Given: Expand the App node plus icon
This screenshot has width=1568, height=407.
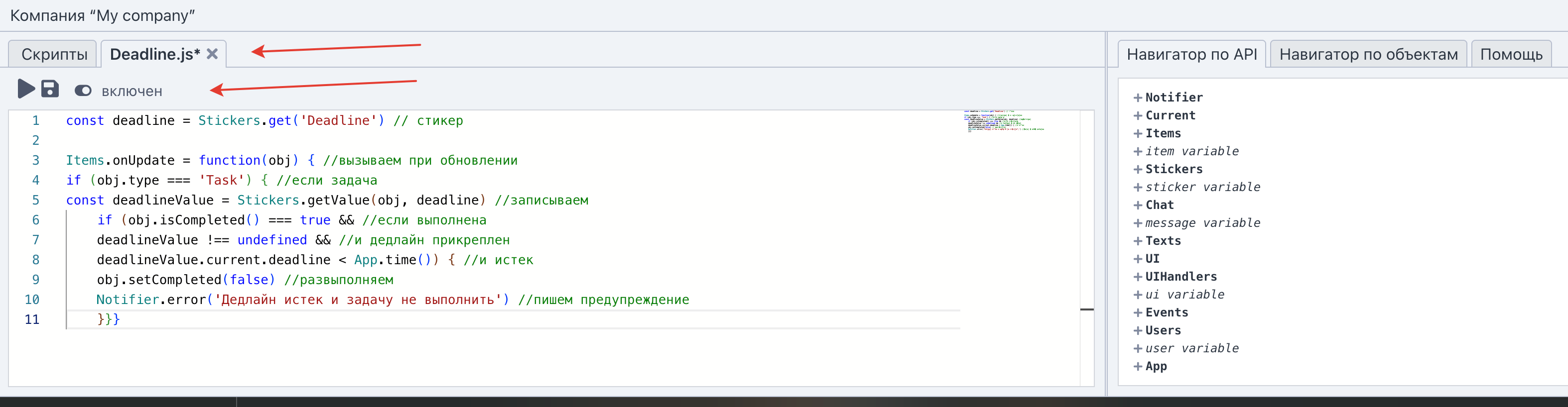Looking at the screenshot, I should 1137,366.
